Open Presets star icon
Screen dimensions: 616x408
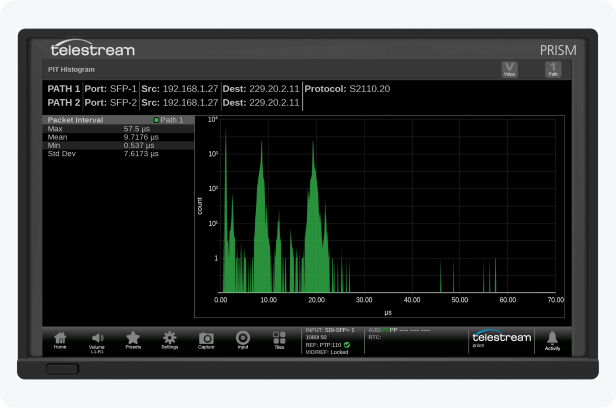click(x=133, y=340)
